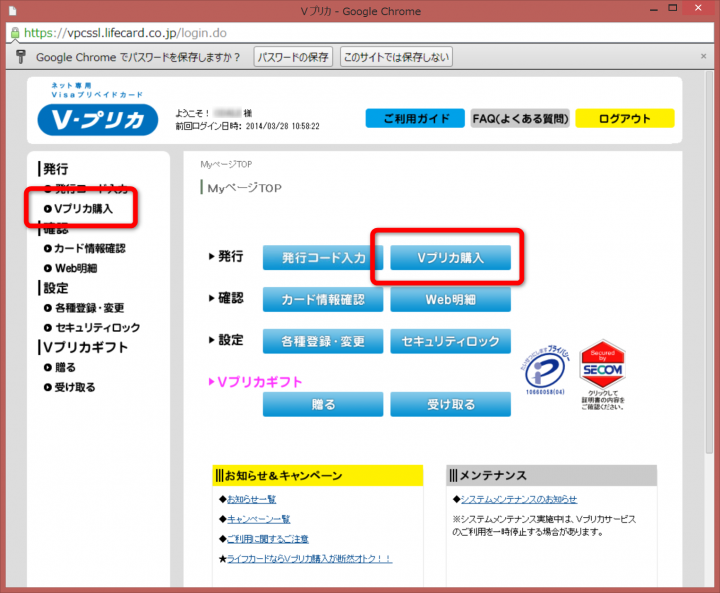The width and height of the screenshot is (720, 593).
Task: Click blue Web明細 button
Action: click(450, 299)
